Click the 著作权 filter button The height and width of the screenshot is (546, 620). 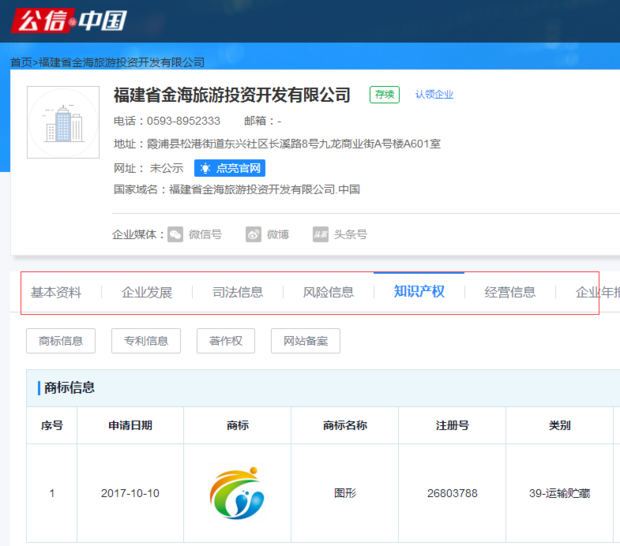coord(226,341)
